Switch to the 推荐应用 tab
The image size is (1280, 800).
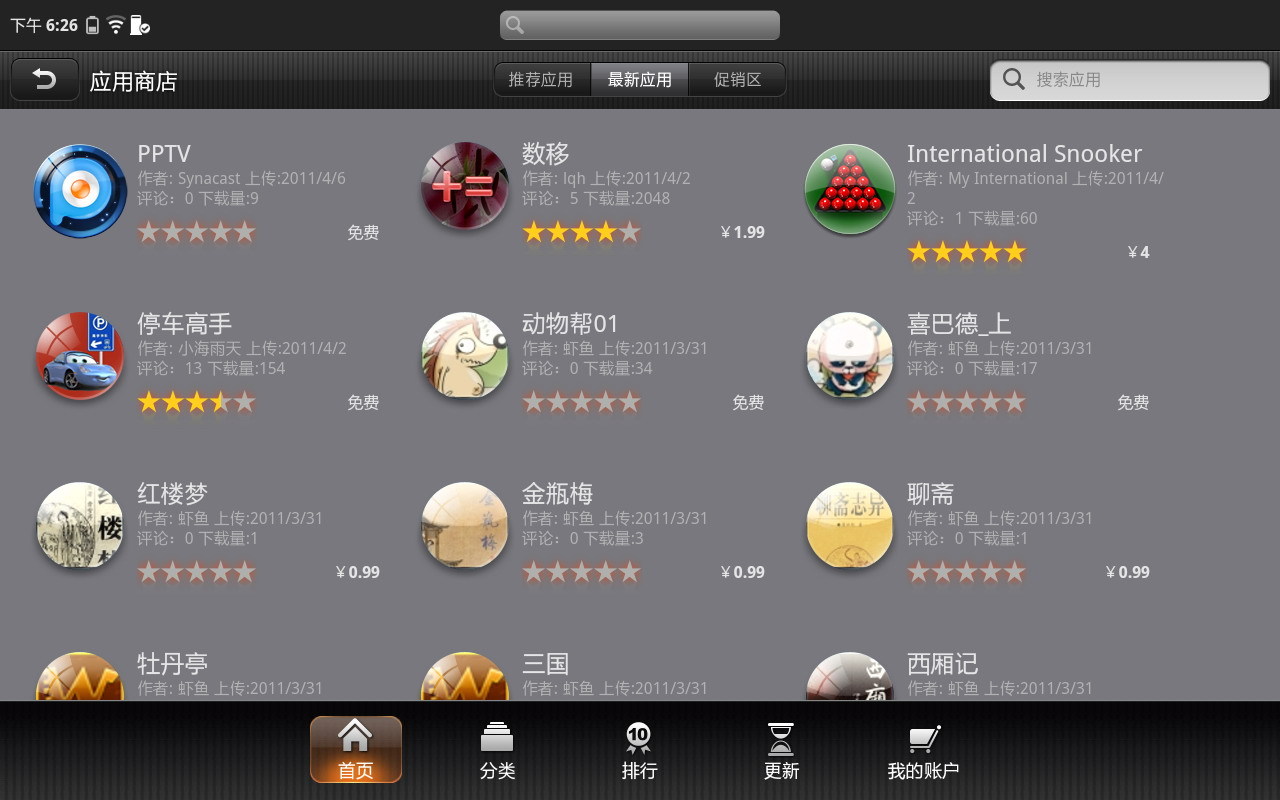[541, 80]
